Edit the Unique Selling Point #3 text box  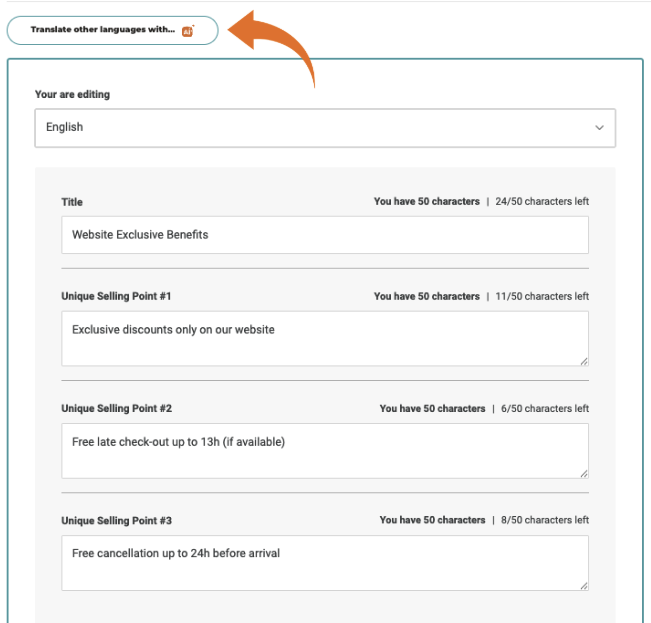324,562
